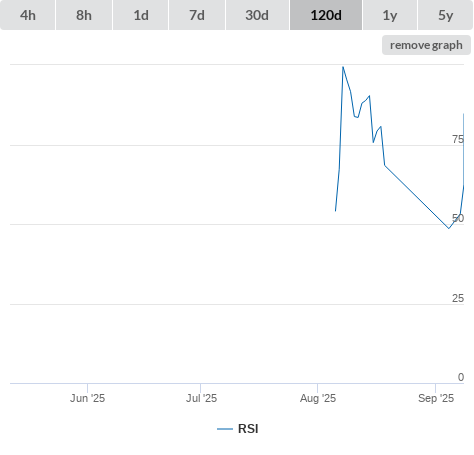Open the 1y time range

point(390,15)
